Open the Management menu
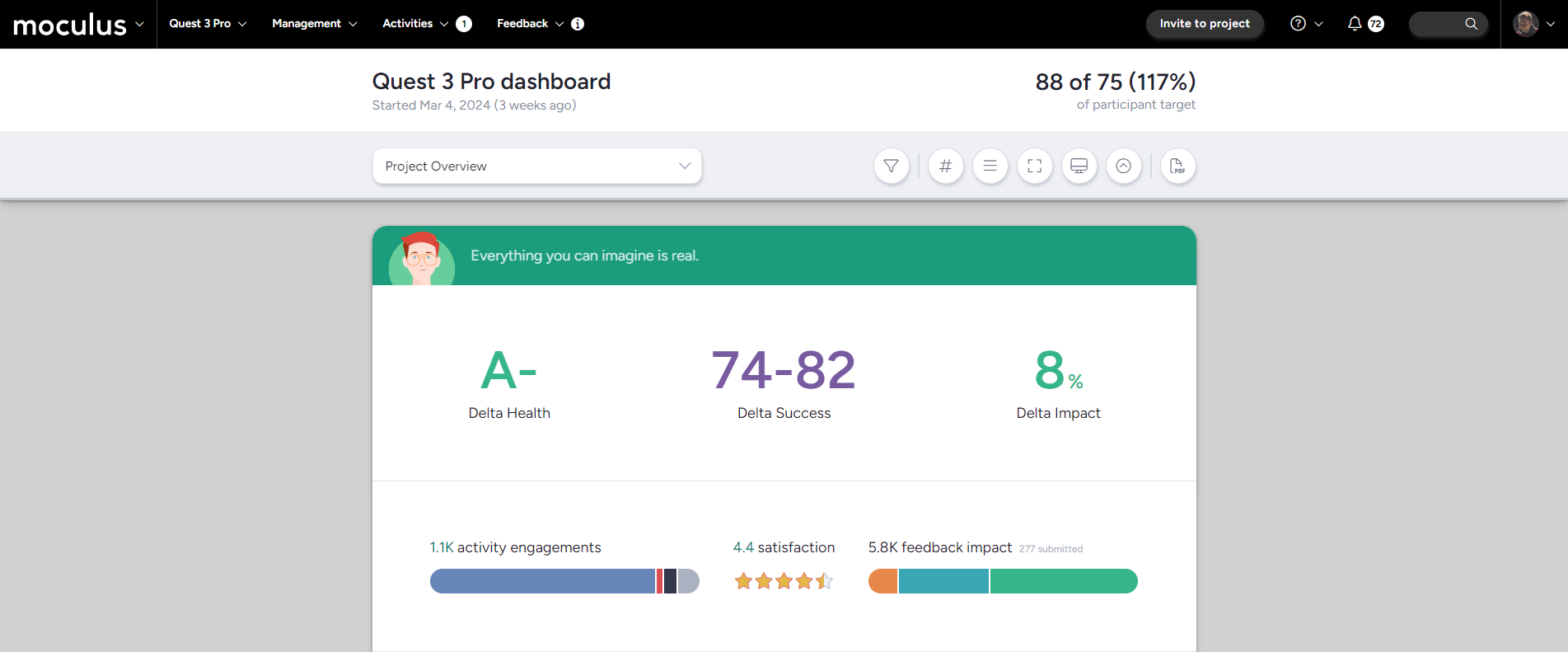This screenshot has width=1568, height=652. pos(314,24)
